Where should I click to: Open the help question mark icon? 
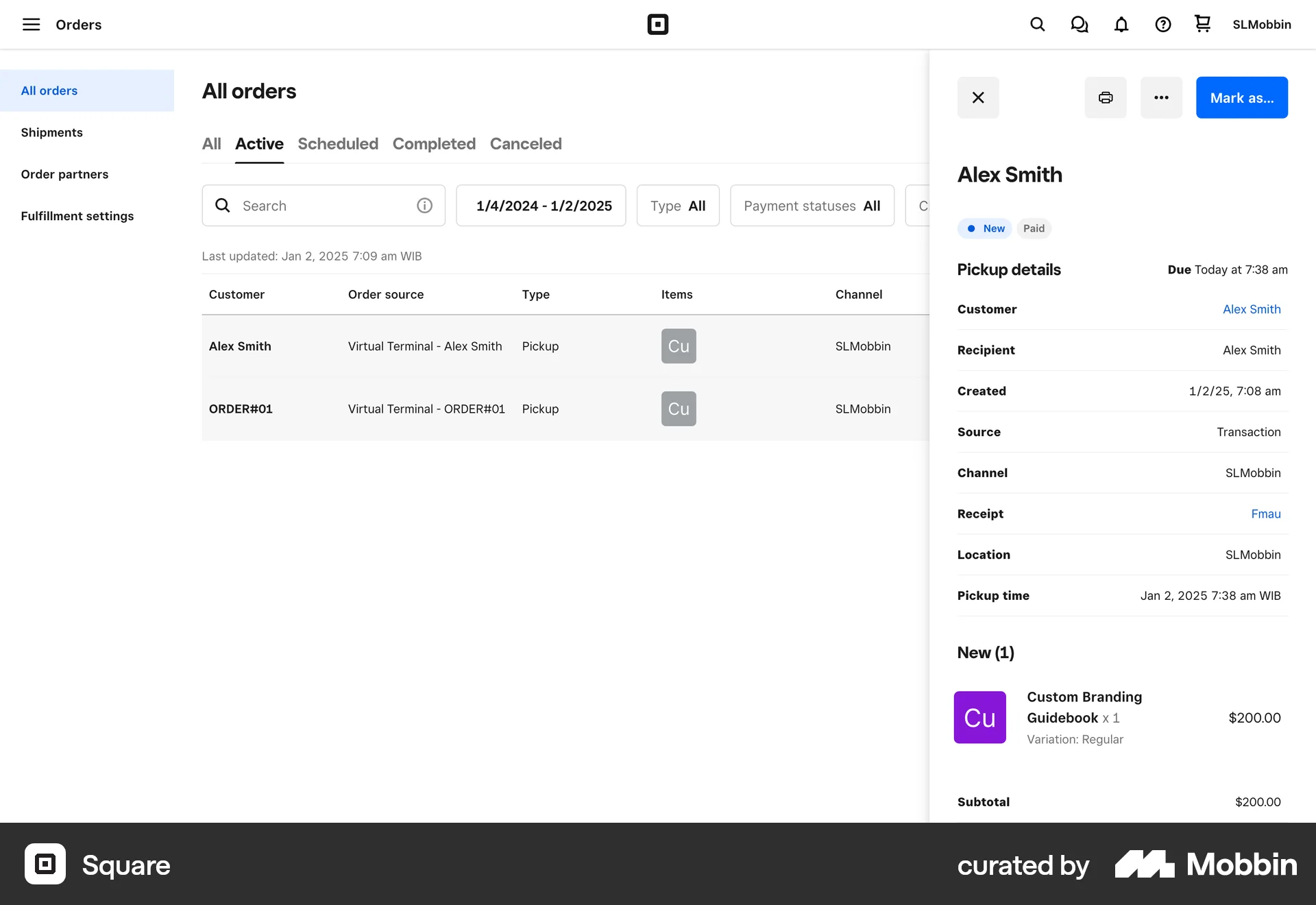point(1162,25)
